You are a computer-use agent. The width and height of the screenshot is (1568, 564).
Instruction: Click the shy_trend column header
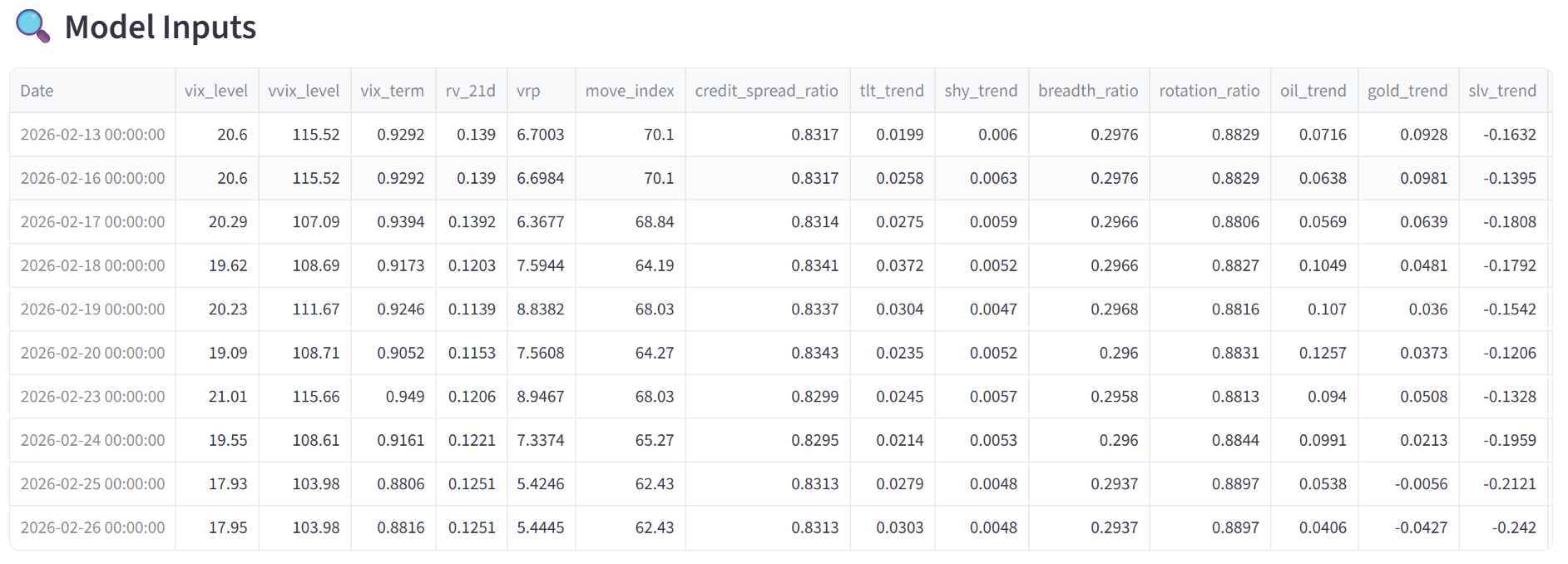tap(982, 91)
